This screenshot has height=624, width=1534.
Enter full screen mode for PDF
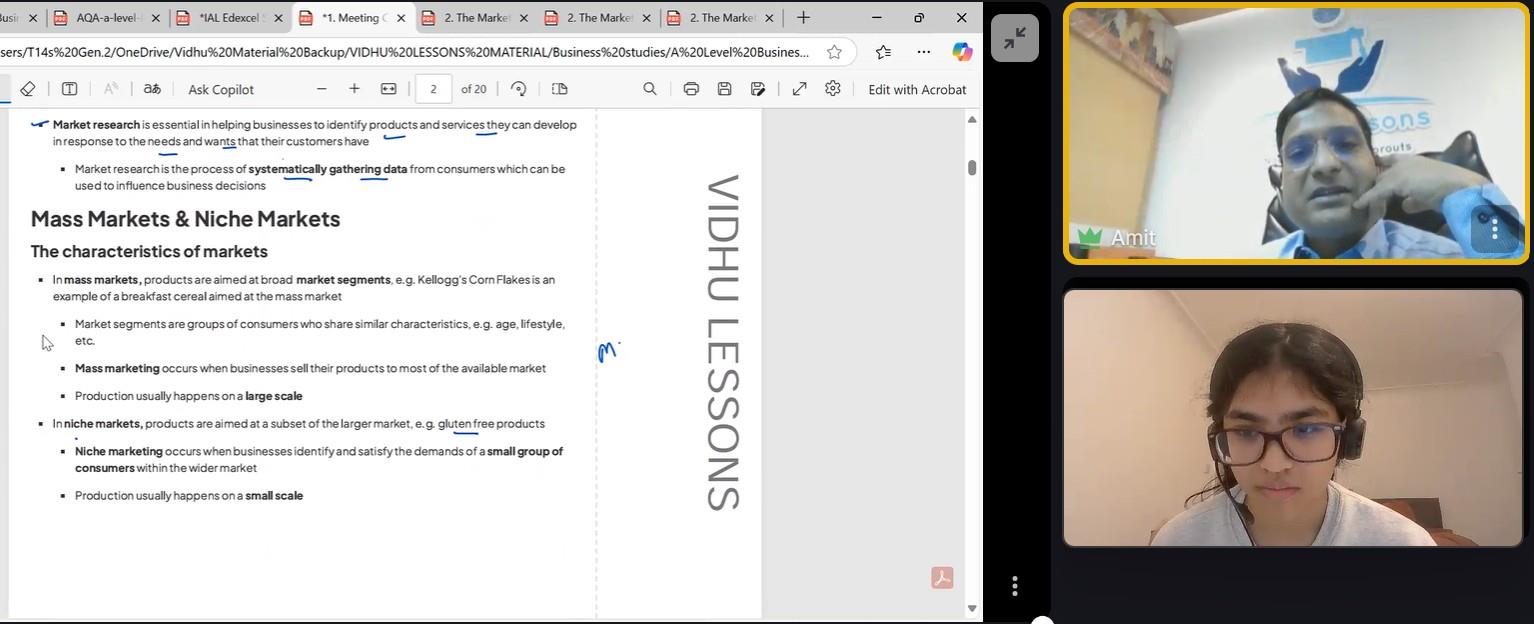[800, 89]
